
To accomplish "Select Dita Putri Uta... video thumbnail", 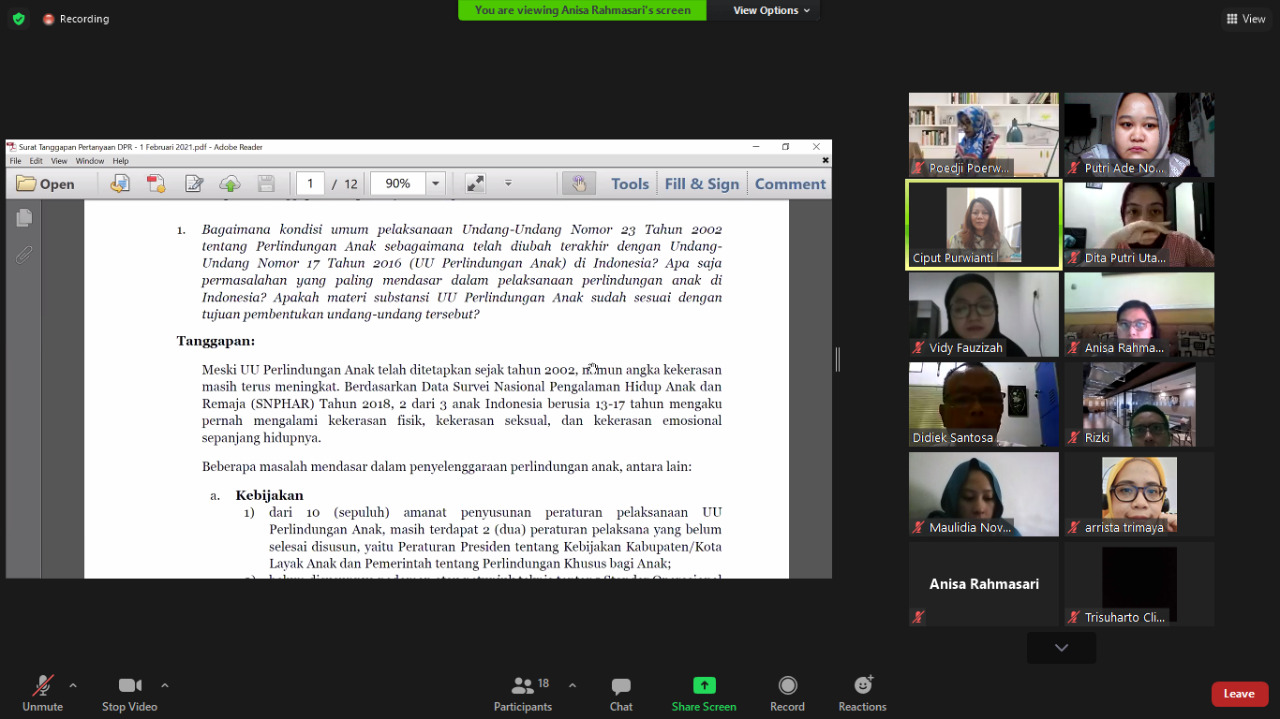I will [1139, 225].
